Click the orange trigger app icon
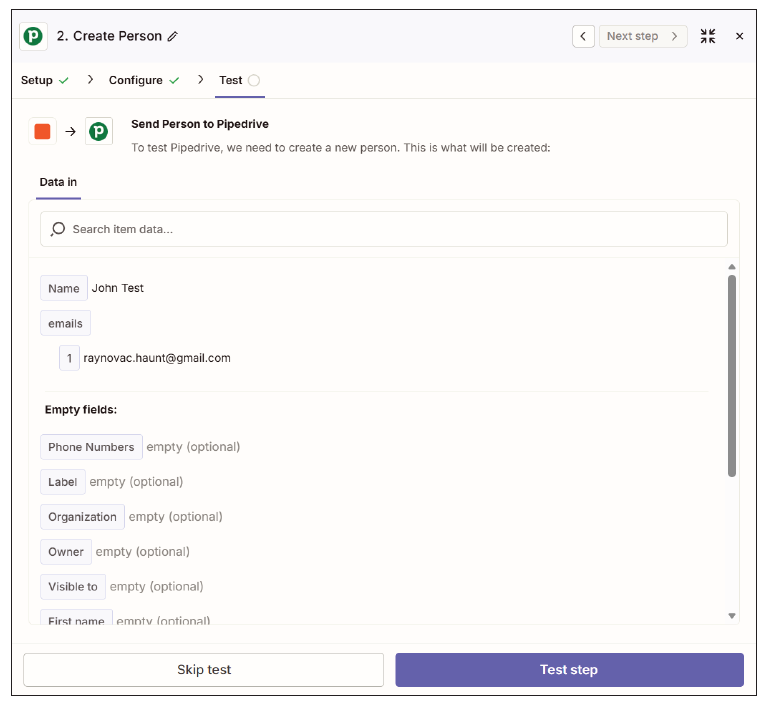This screenshot has width=761, height=717. [x=42, y=131]
